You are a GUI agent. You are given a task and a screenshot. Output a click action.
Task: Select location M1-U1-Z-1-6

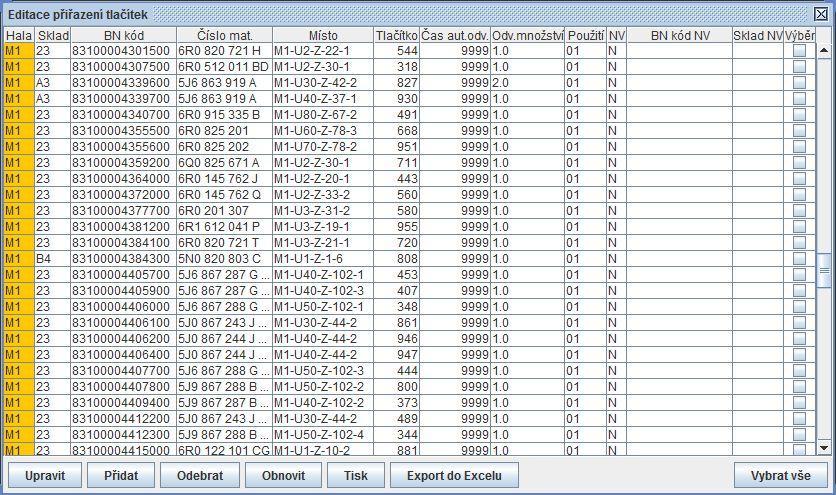click(x=323, y=259)
